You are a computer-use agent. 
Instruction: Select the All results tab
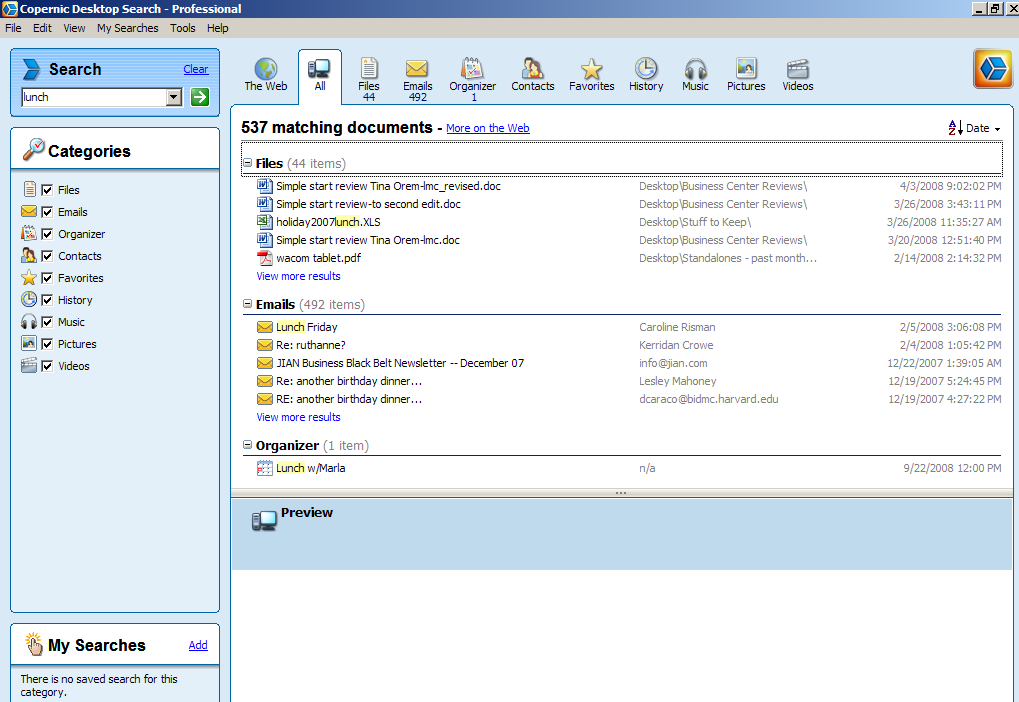pos(320,76)
